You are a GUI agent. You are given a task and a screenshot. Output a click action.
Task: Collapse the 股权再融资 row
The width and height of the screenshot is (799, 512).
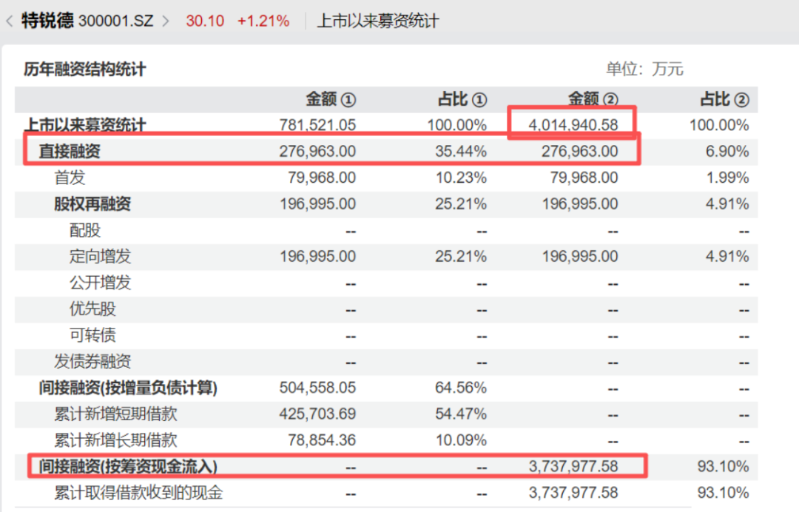(x=92, y=204)
